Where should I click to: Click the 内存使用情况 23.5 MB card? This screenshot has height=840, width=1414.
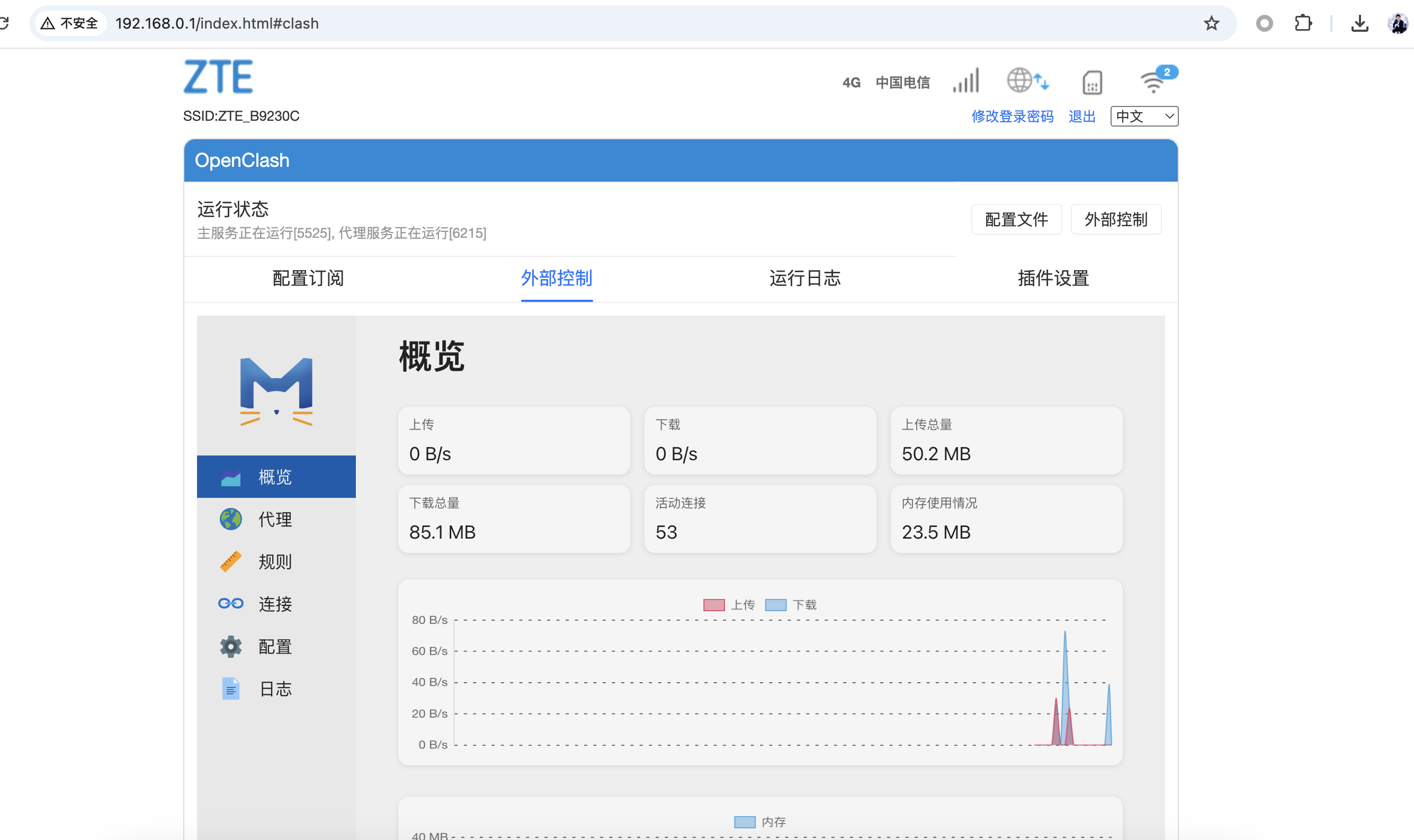(1006, 519)
